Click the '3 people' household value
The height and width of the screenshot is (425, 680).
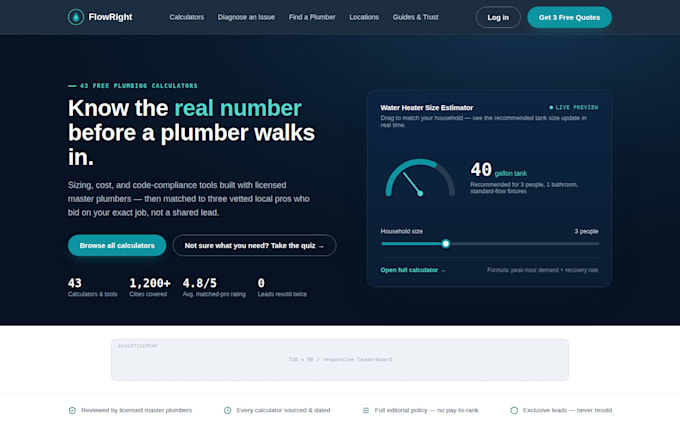click(586, 231)
